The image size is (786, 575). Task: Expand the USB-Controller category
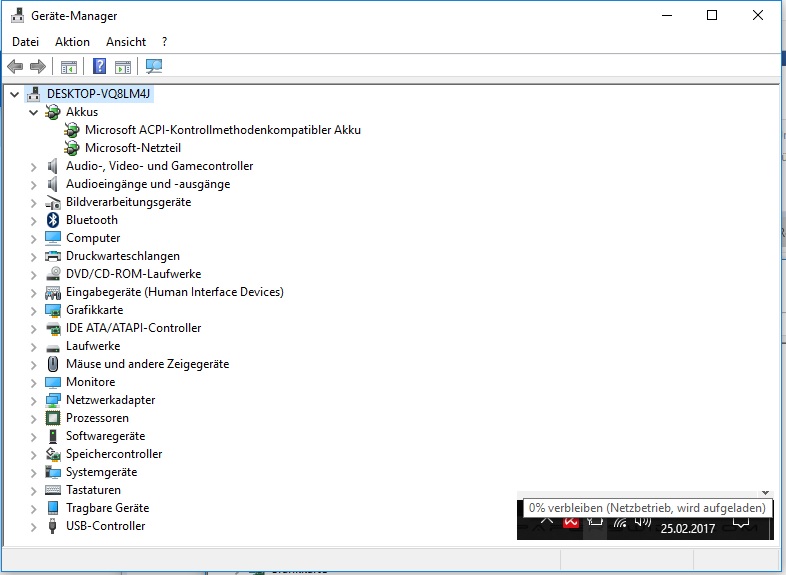(34, 527)
